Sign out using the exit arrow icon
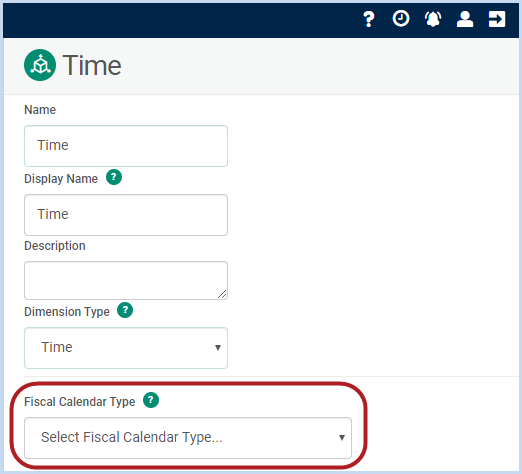 tap(497, 19)
